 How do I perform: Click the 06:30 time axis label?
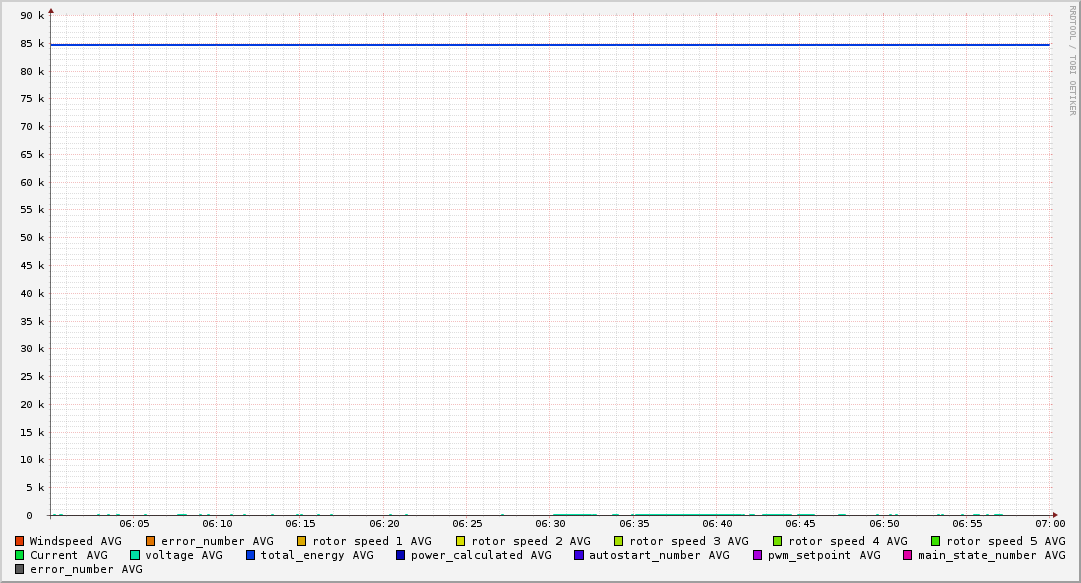tap(550, 523)
